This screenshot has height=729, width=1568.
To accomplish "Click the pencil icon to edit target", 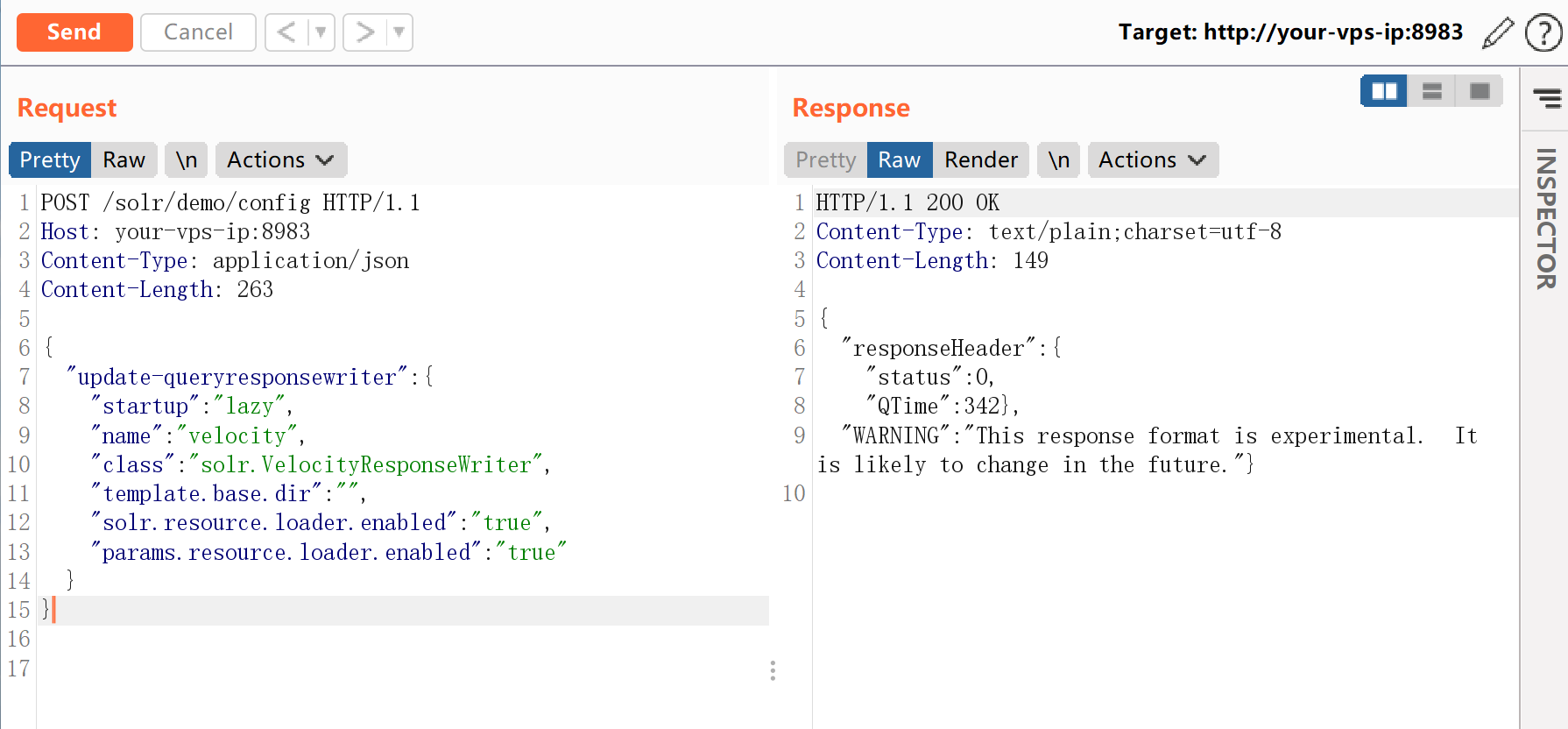I will (1497, 33).
